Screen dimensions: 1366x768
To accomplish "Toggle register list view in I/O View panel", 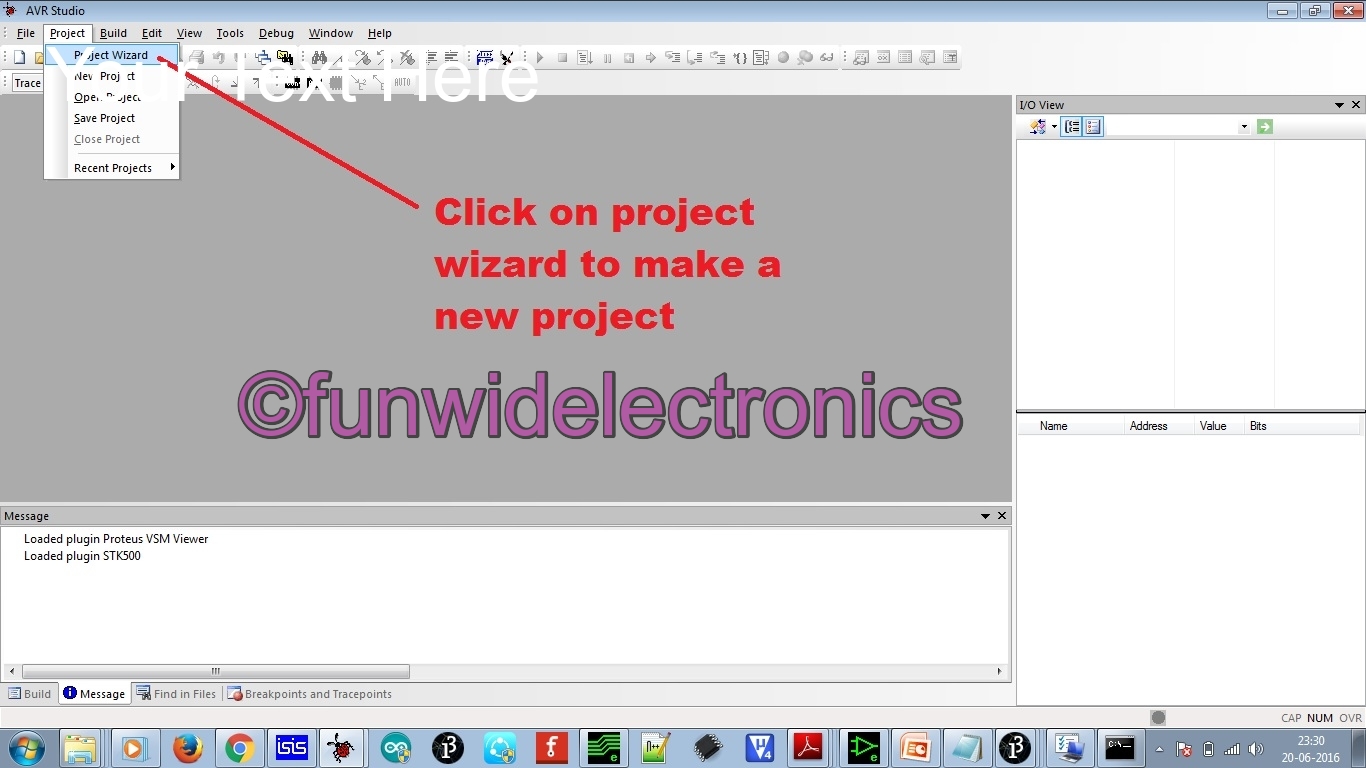I will pyautogui.click(x=1093, y=126).
